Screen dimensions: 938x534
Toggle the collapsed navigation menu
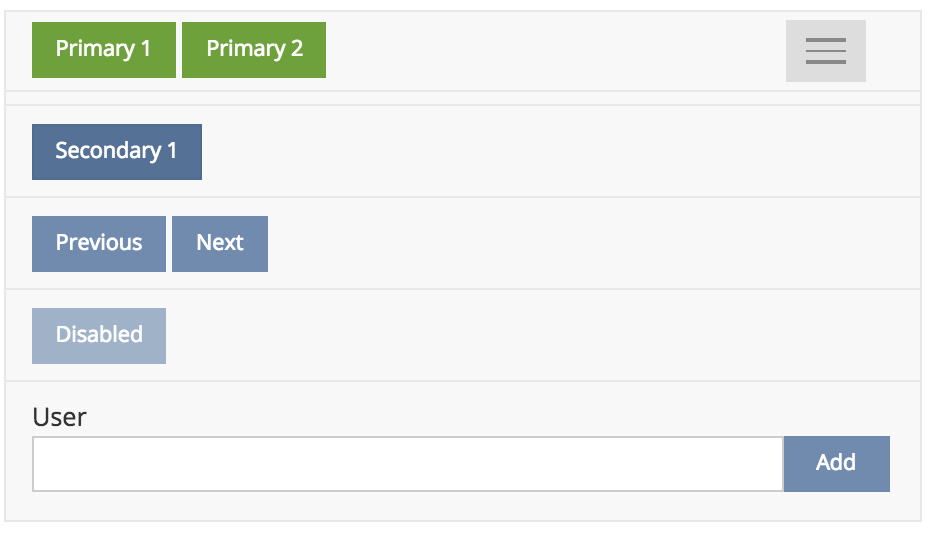[x=825, y=51]
